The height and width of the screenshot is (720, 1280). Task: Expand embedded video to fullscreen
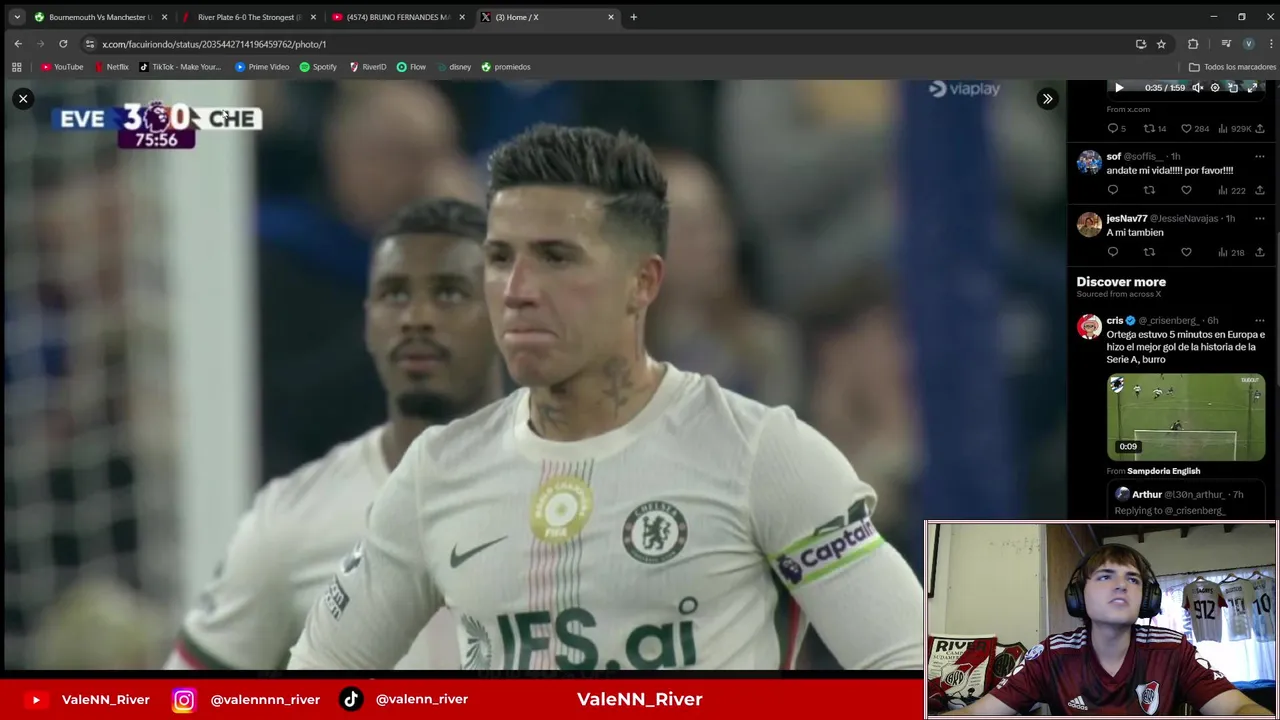coord(1251,88)
